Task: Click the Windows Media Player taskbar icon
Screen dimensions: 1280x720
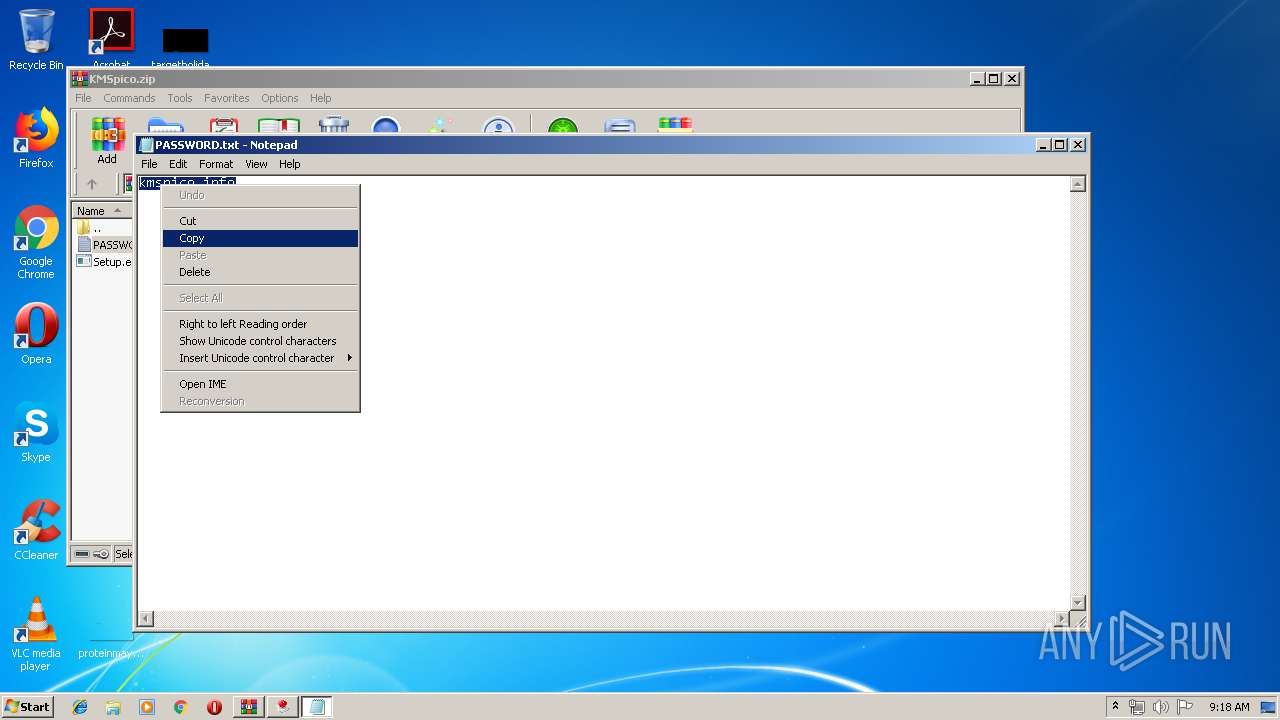Action: coord(147,707)
